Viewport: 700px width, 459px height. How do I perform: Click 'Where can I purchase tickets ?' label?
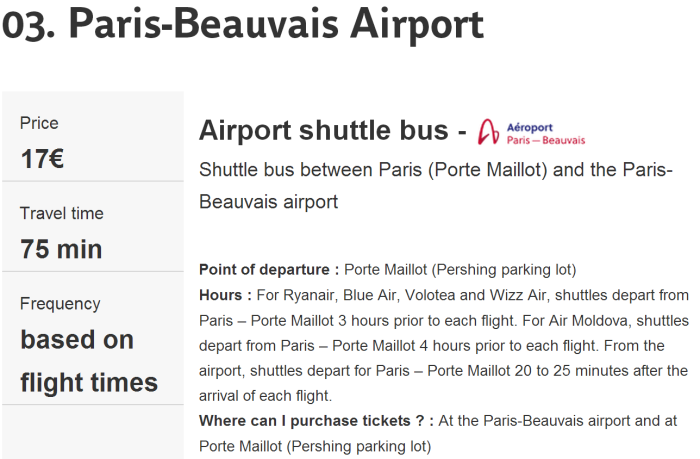pos(317,421)
